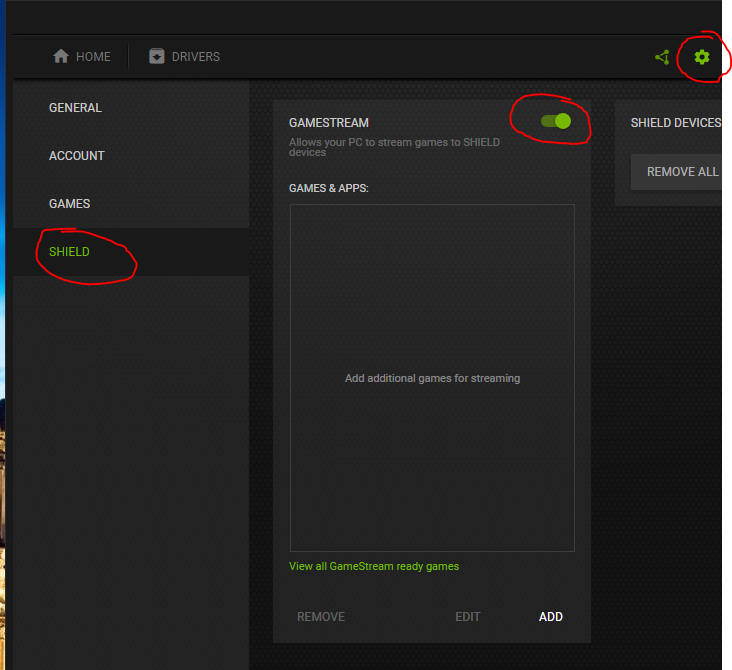Click the Drivers download icon
This screenshot has height=670, width=732.
[x=156, y=56]
